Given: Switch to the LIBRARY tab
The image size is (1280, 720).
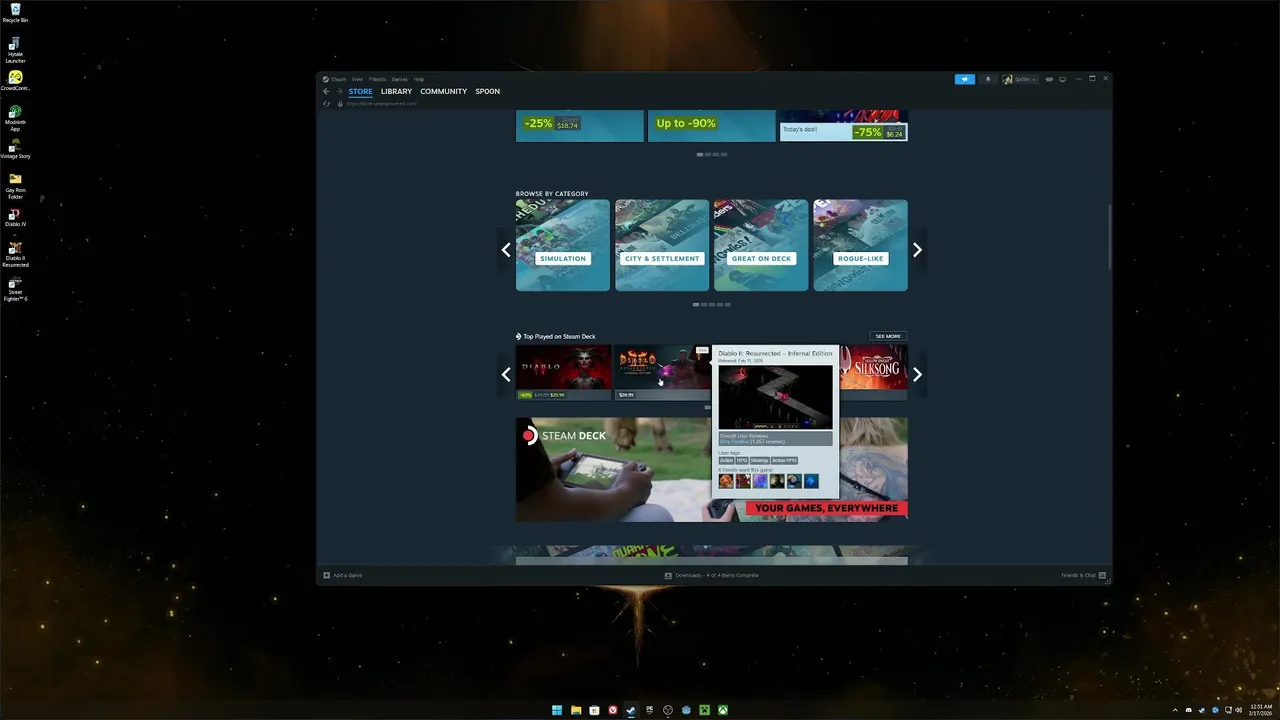Looking at the screenshot, I should (396, 91).
